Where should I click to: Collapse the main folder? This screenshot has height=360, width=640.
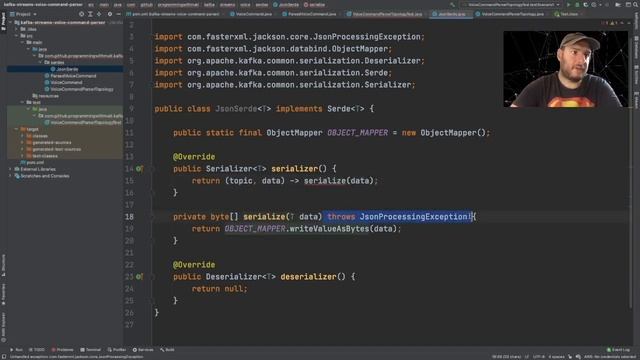pos(22,42)
